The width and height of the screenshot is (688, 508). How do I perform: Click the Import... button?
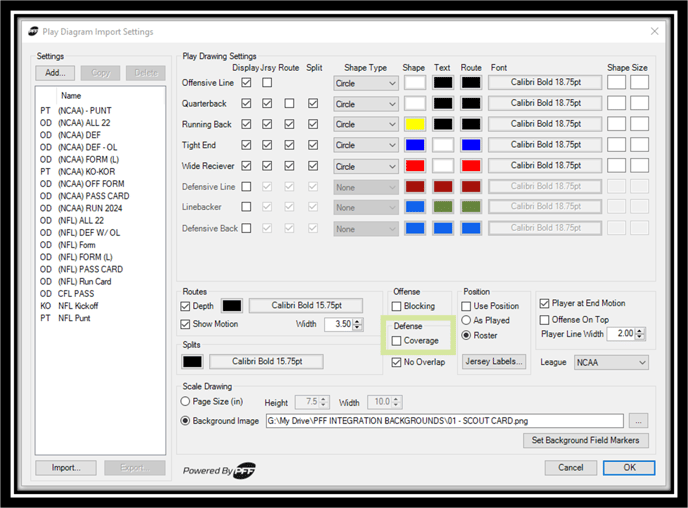[66, 468]
